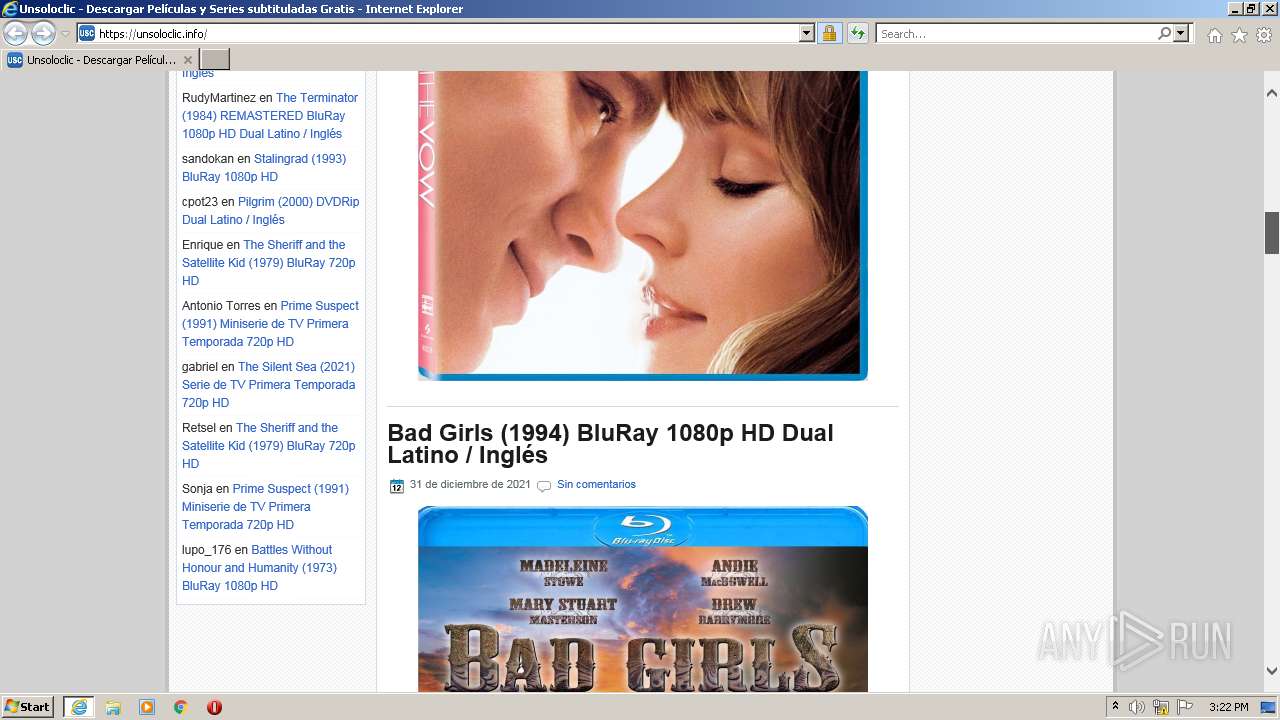Open Action Center flag tray icon
1280x720 pixels.
click(x=1185, y=707)
